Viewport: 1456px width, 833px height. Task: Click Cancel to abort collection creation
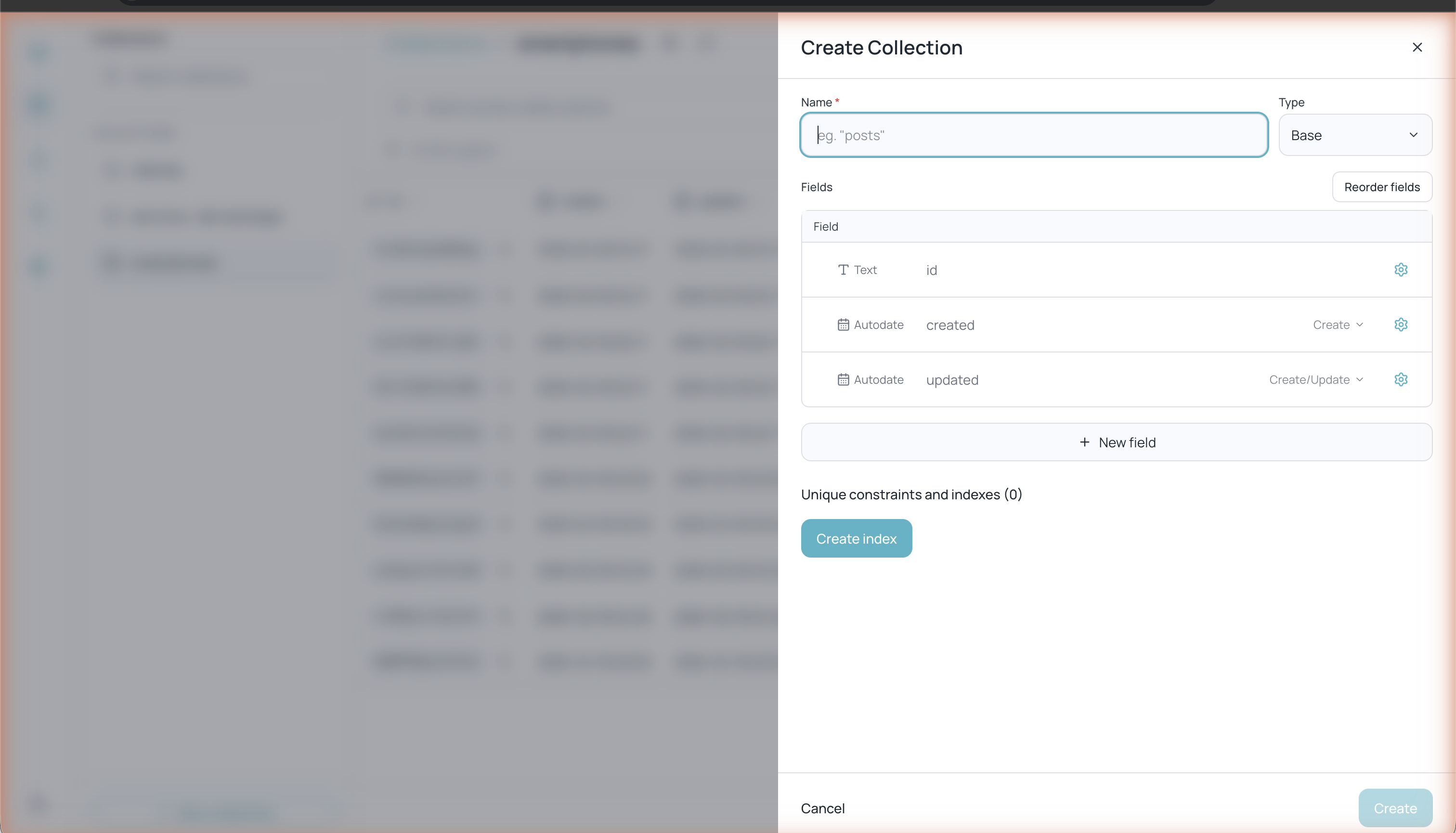tap(823, 808)
